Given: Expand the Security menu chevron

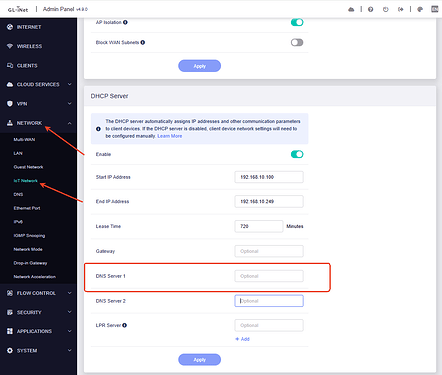Looking at the screenshot, I should pyautogui.click(x=70, y=312).
